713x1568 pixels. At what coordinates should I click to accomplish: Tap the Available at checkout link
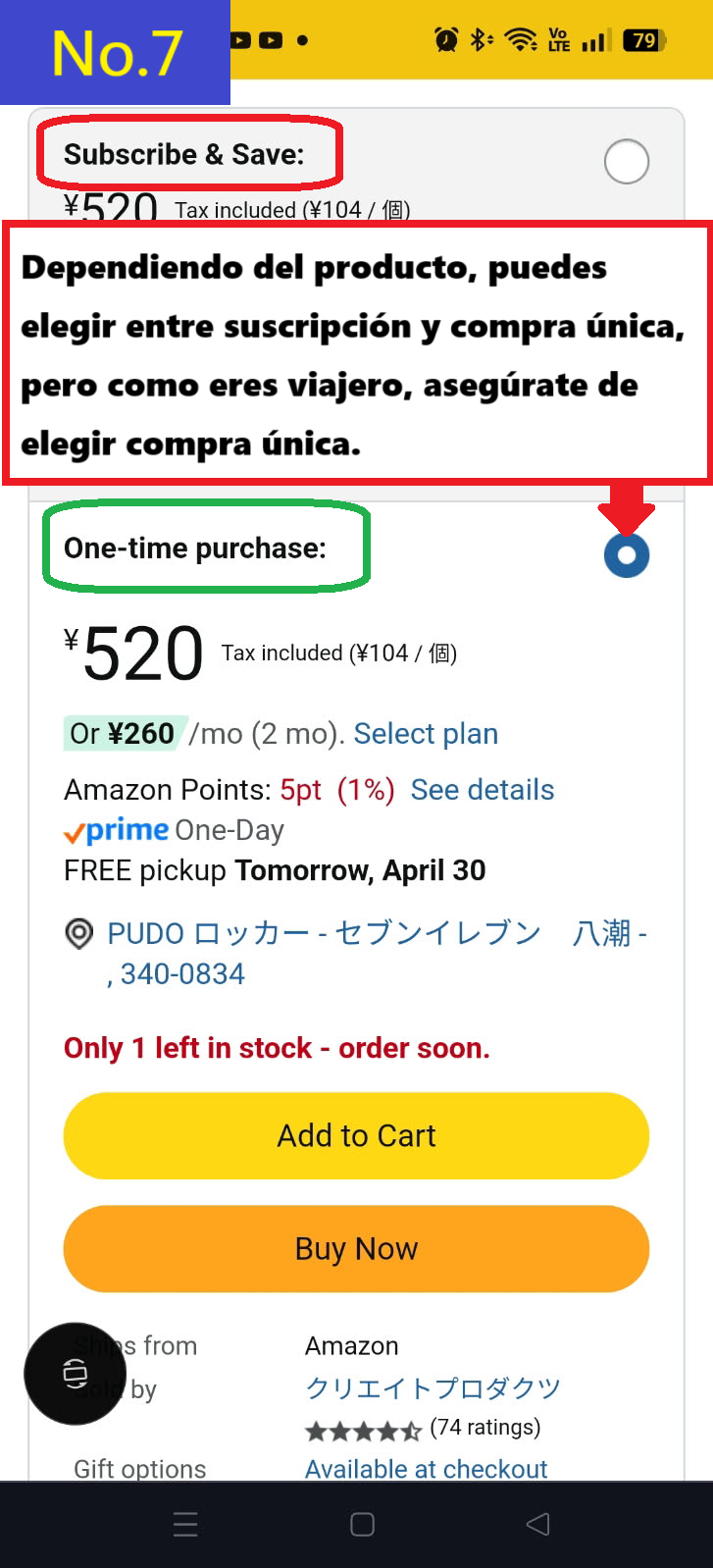426,1469
